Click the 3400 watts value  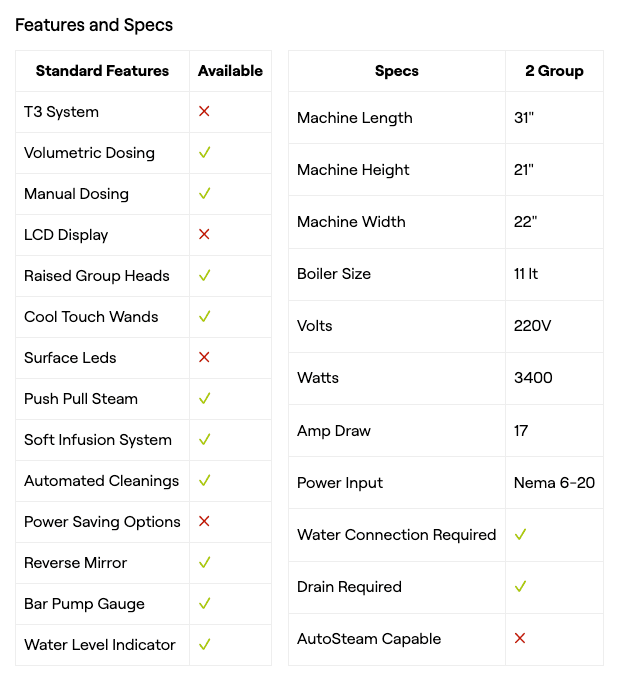pyautogui.click(x=533, y=378)
